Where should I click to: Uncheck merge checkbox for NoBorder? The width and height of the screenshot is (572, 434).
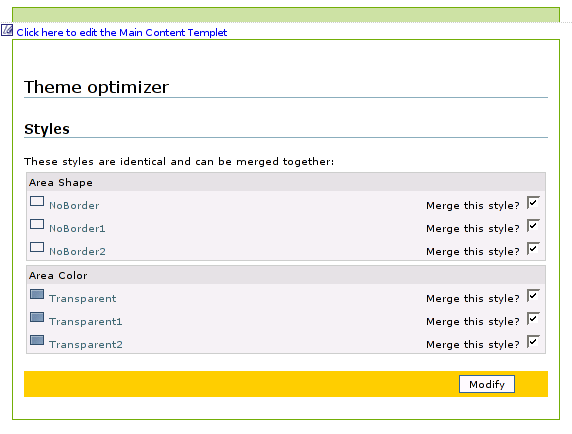533,202
